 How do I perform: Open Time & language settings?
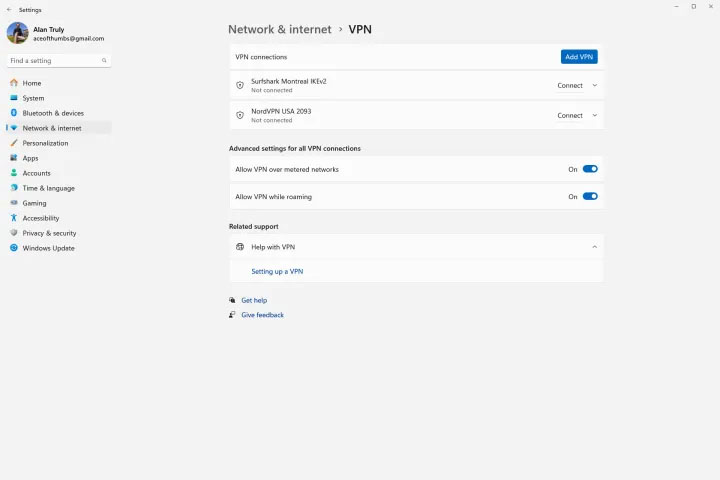[x=48, y=188]
